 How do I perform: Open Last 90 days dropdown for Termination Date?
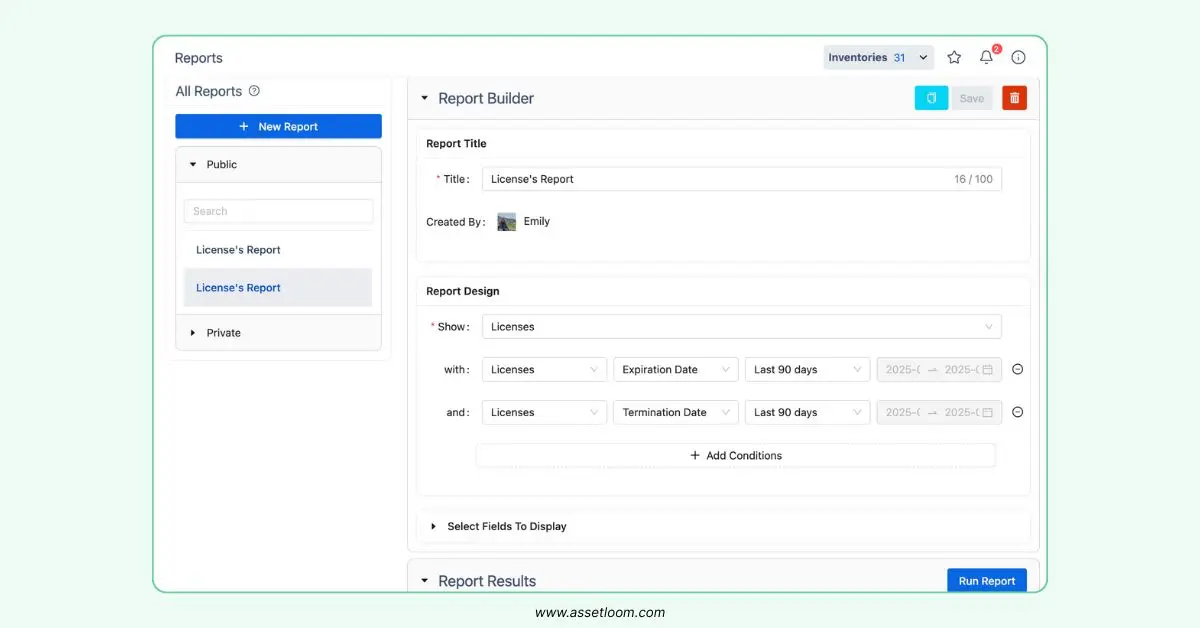pyautogui.click(x=807, y=412)
